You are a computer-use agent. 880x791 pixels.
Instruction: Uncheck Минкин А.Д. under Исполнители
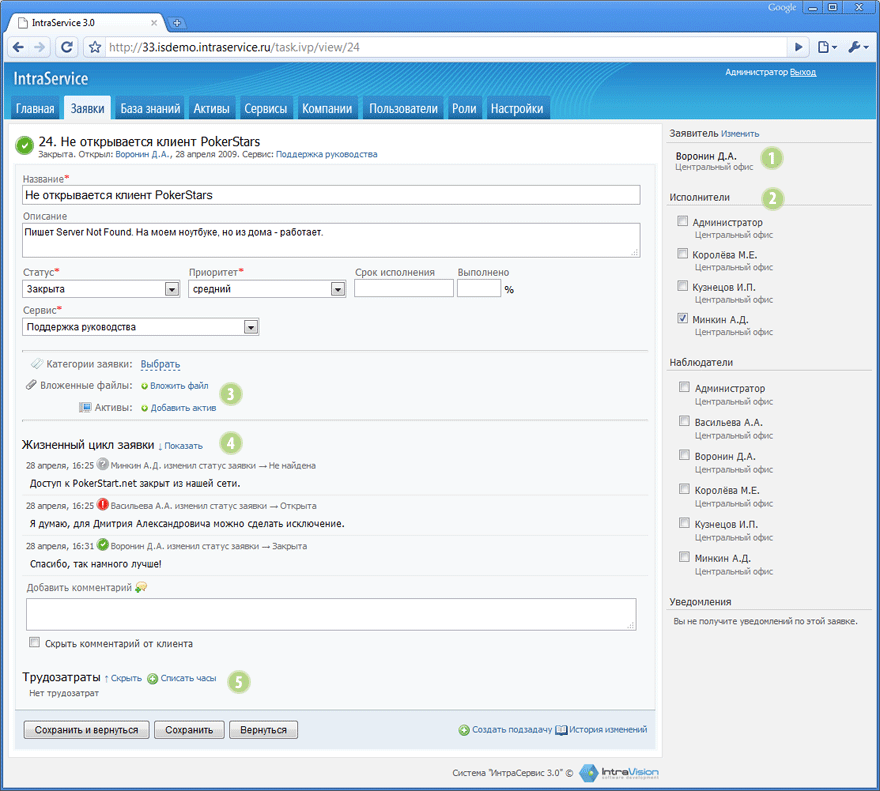682,318
